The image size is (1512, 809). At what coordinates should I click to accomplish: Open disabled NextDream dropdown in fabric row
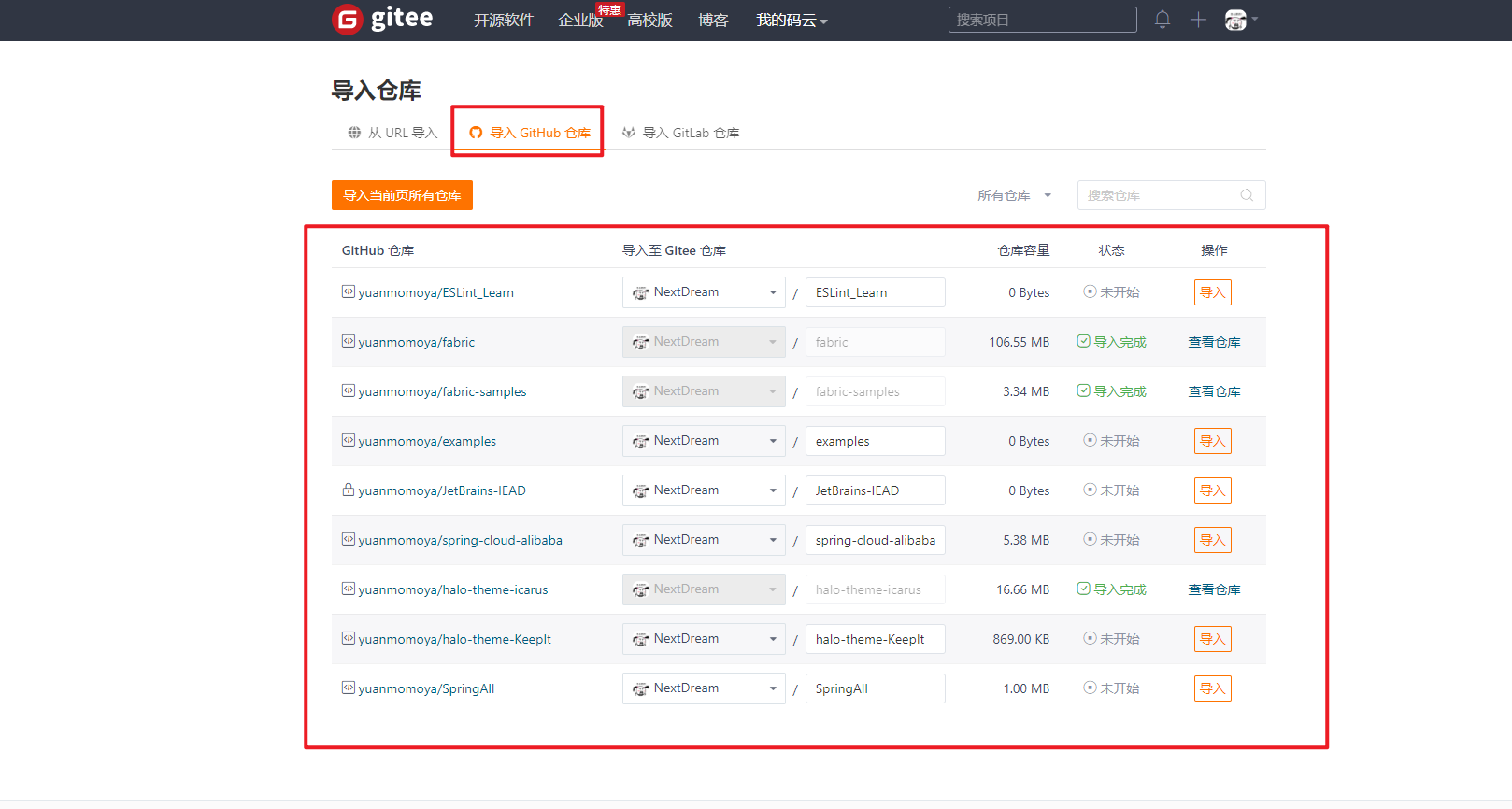point(704,342)
